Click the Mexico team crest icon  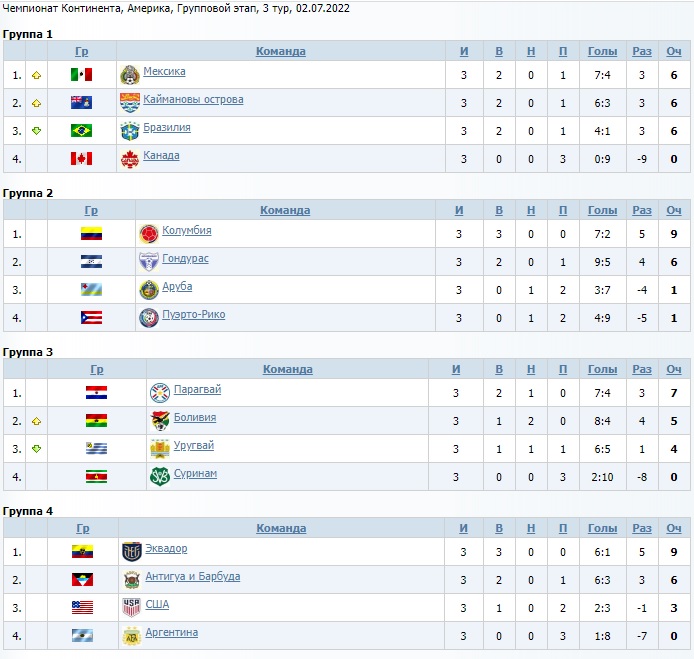tap(129, 74)
